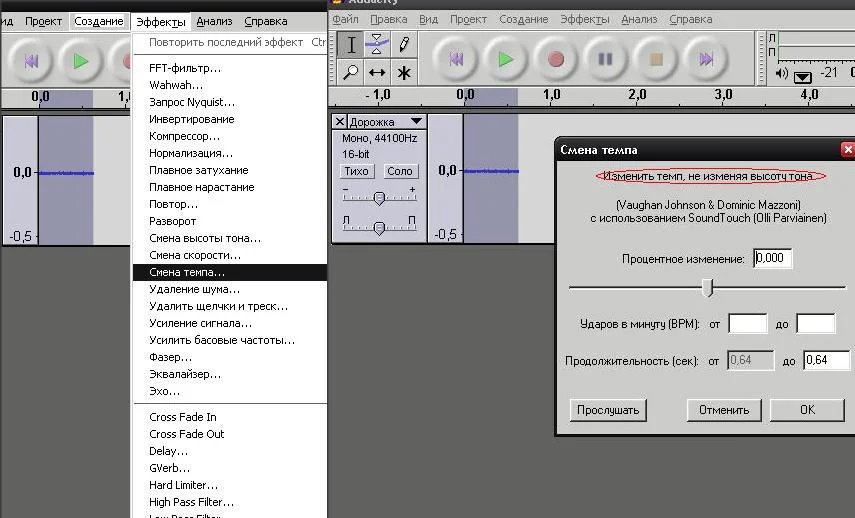Adjust the tempo percent change slider
Image resolution: width=855 pixels, height=518 pixels.
click(707, 287)
